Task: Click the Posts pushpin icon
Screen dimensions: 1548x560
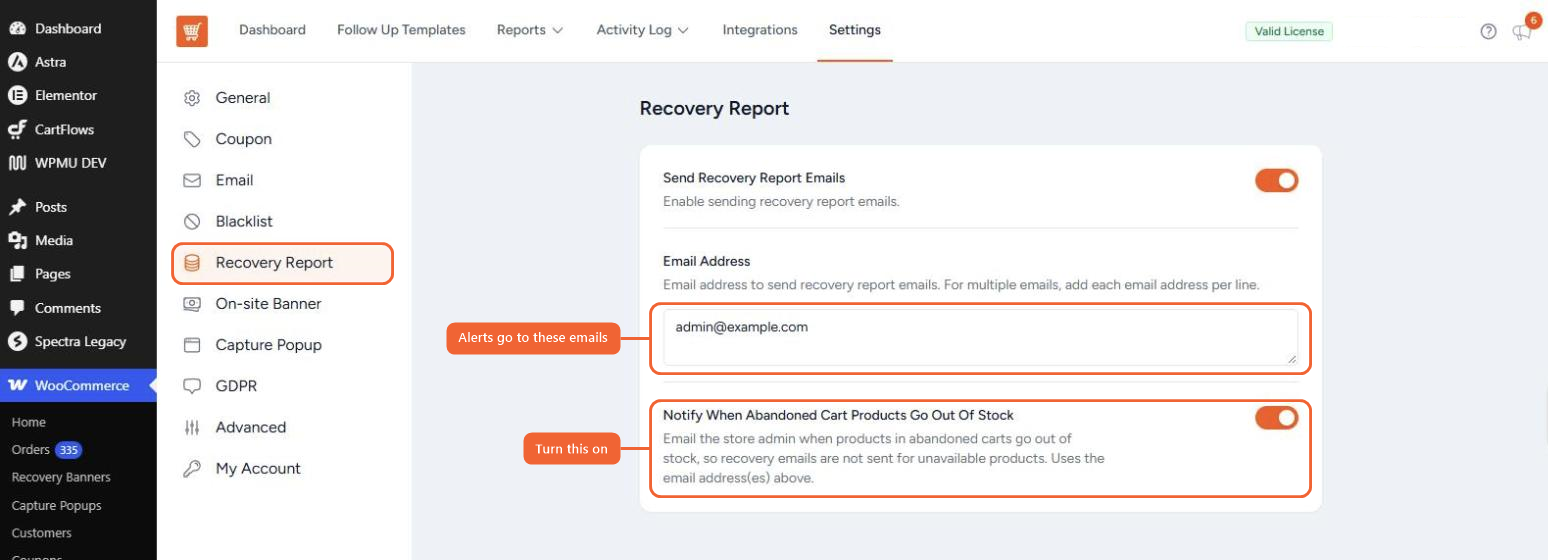Action: (x=17, y=207)
